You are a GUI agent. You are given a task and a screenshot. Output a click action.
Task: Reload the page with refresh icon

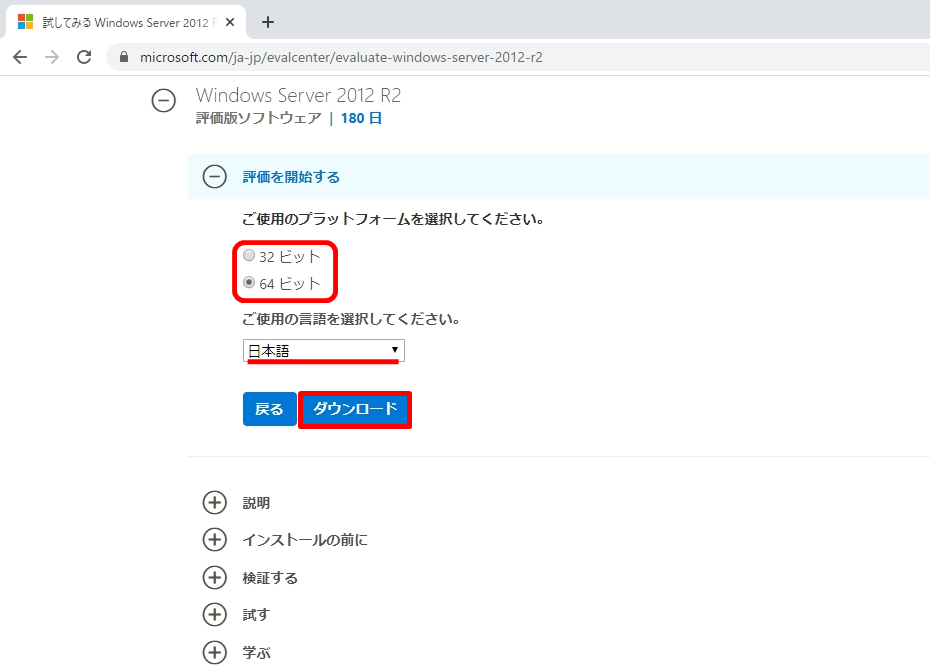click(84, 57)
